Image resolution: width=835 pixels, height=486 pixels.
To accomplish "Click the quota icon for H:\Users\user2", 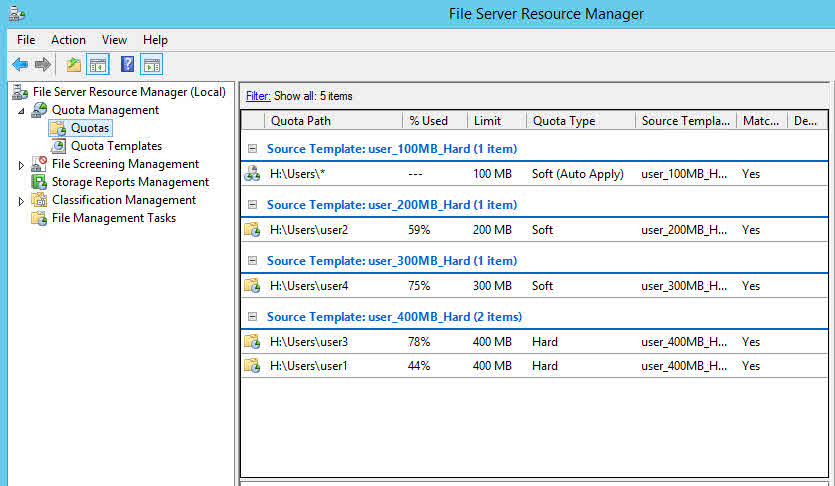I will point(252,229).
